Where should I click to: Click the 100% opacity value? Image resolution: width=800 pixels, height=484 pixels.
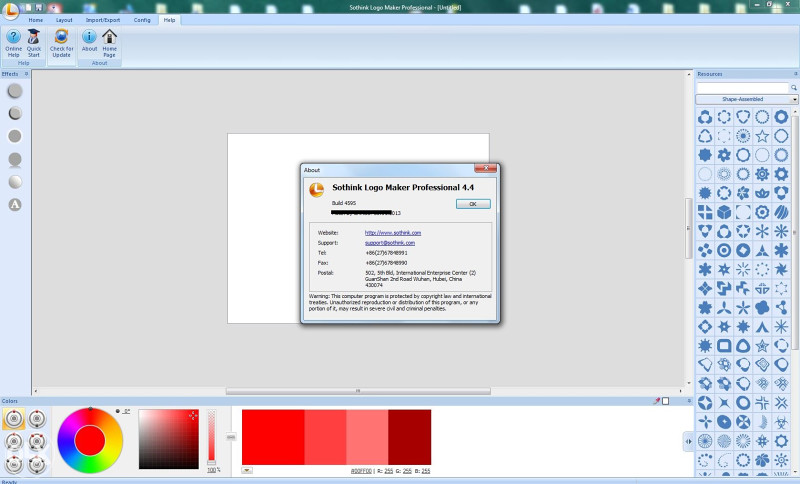click(213, 470)
